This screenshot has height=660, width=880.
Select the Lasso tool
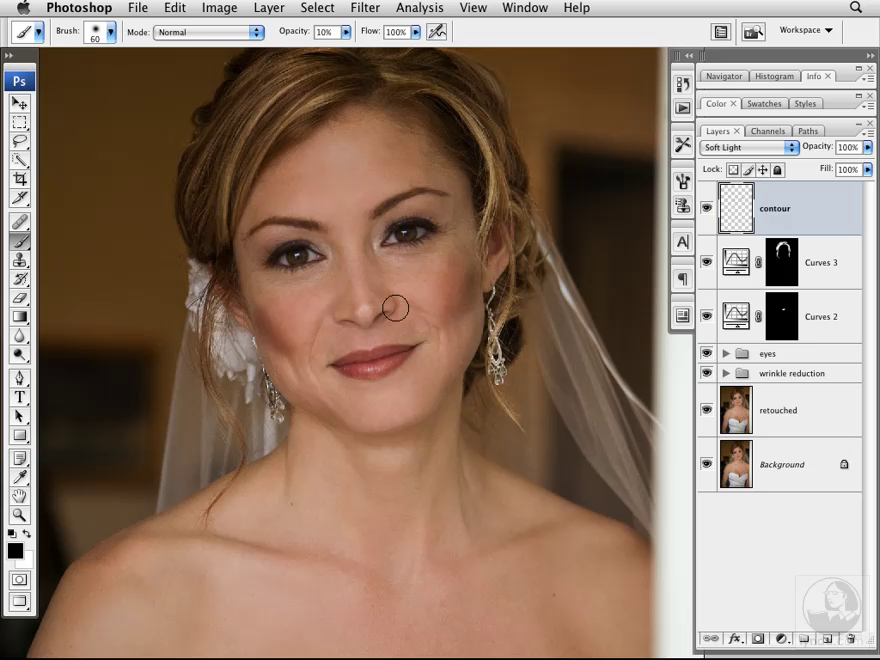20,141
